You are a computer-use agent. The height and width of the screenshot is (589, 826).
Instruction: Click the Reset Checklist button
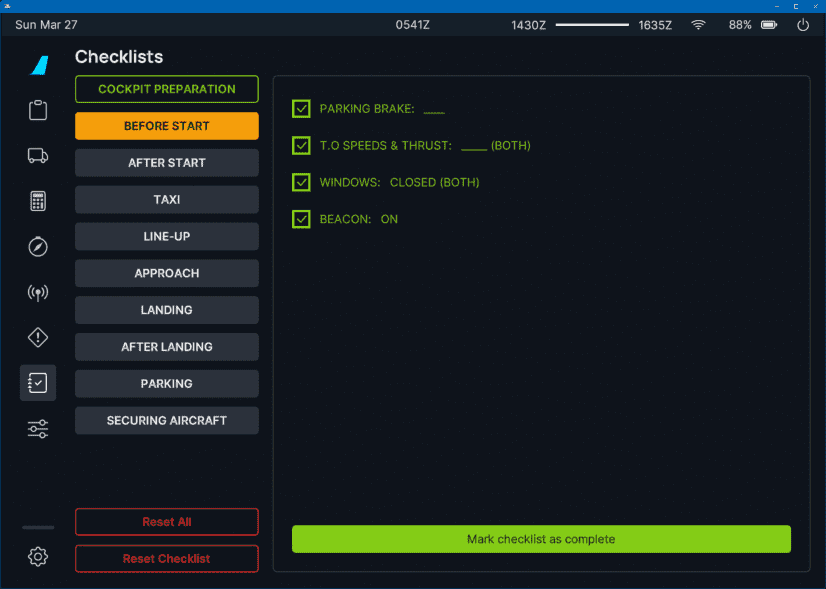coord(167,559)
